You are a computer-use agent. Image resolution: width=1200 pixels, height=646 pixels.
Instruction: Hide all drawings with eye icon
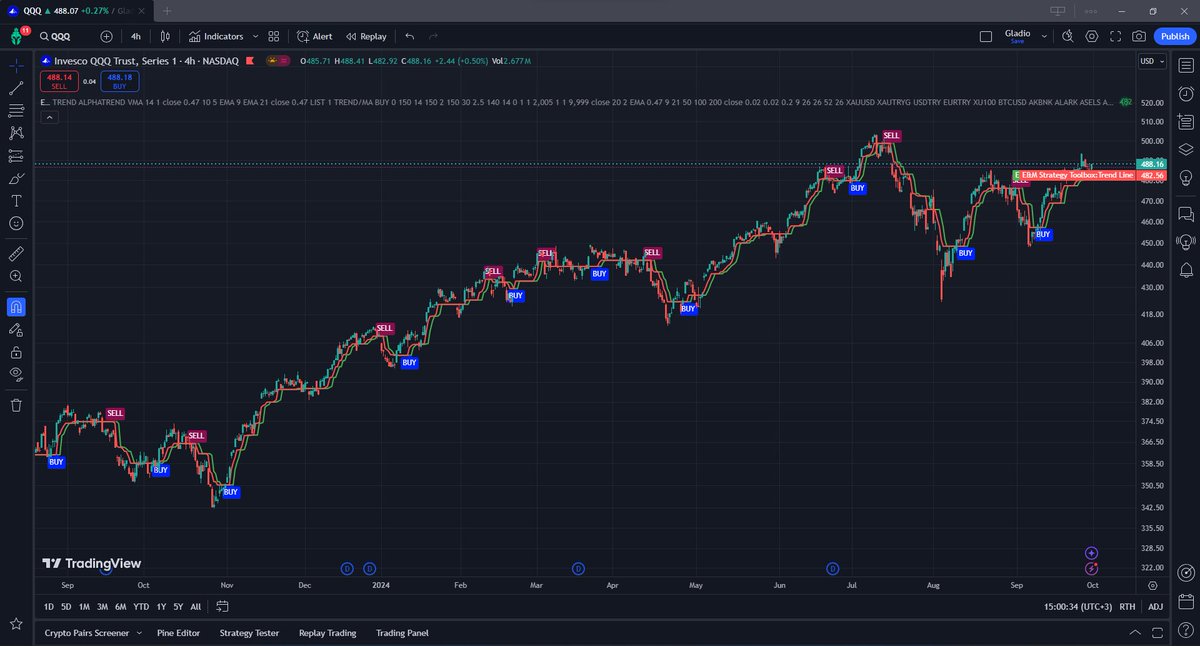(16, 374)
